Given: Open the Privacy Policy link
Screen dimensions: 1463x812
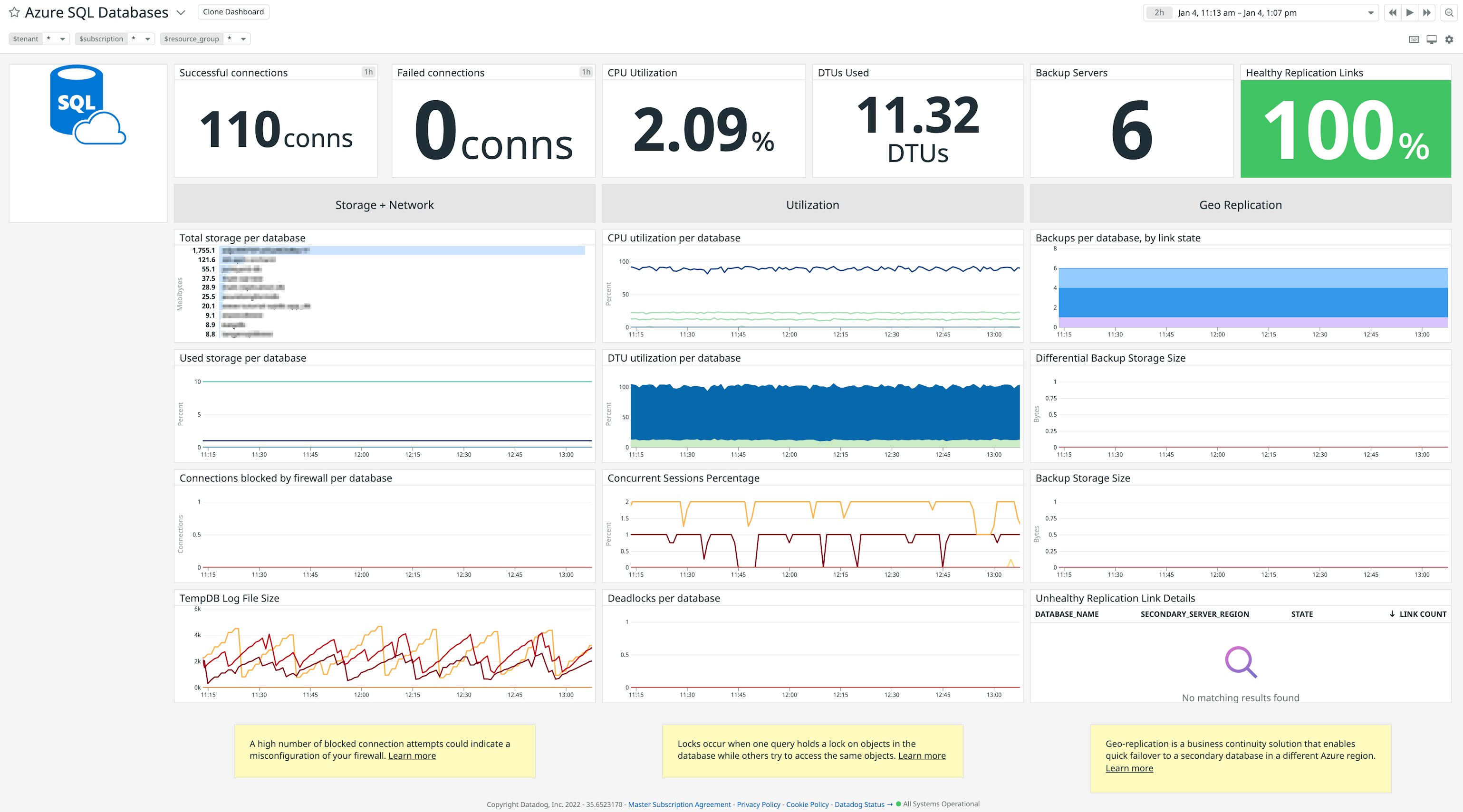Looking at the screenshot, I should tap(758, 804).
